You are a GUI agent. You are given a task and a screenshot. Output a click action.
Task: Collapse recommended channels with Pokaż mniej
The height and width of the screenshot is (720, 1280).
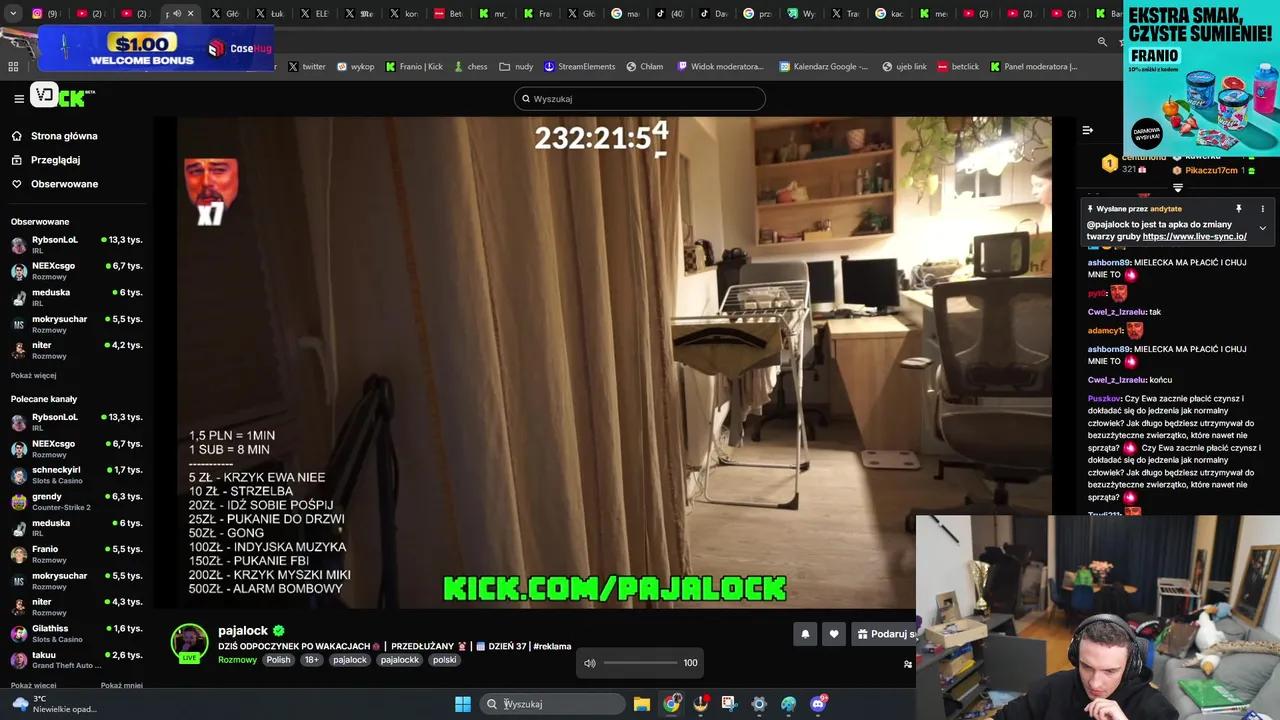122,685
